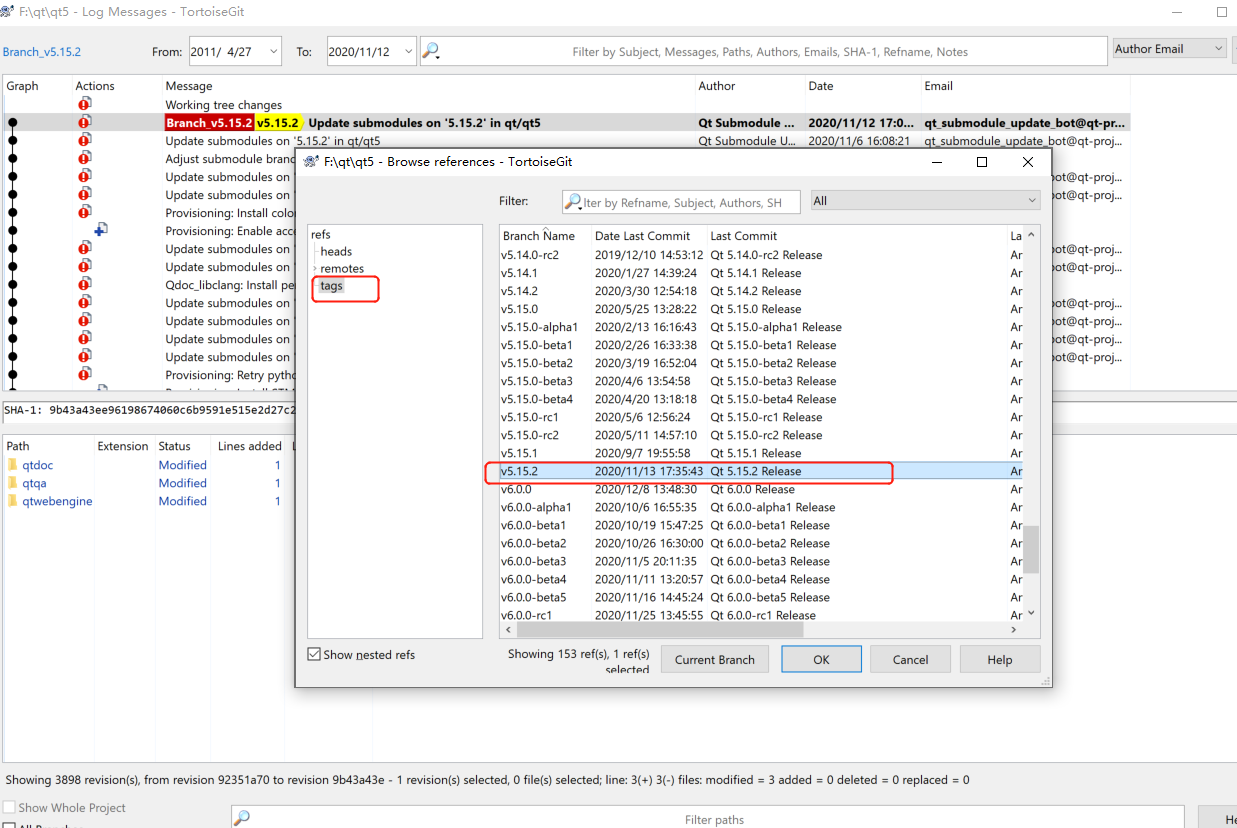The height and width of the screenshot is (828, 1237).
Task: Click the qtdoc folder icon
Action: coord(13,465)
